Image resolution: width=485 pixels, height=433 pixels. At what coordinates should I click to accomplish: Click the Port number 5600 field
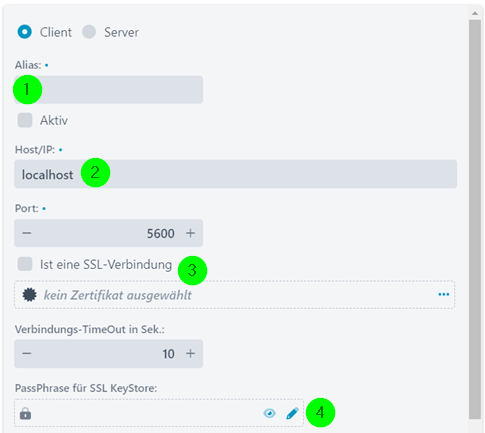tap(108, 233)
